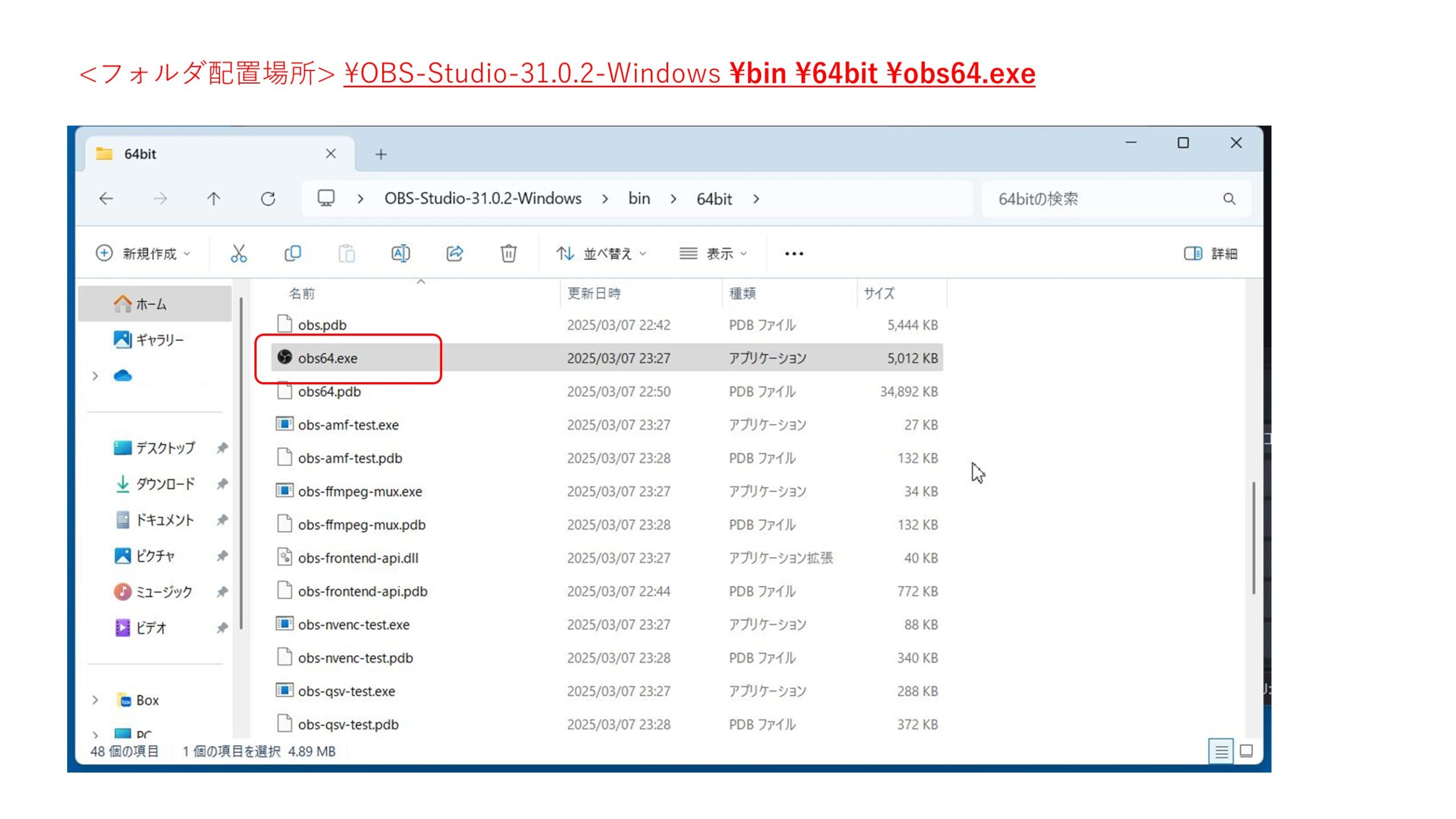Toggle the 詳細 details pane
This screenshot has width=1456, height=819.
point(1210,254)
